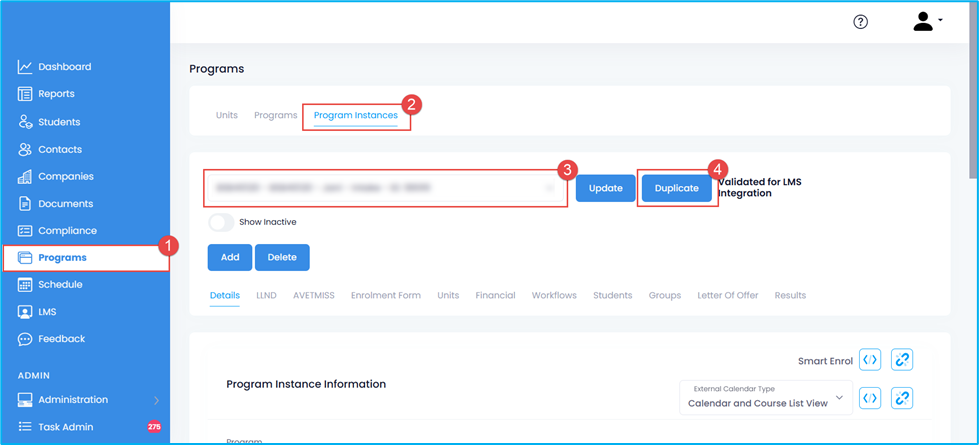Toggle the Show Inactive switch
Image resolution: width=979 pixels, height=445 pixels.
221,222
